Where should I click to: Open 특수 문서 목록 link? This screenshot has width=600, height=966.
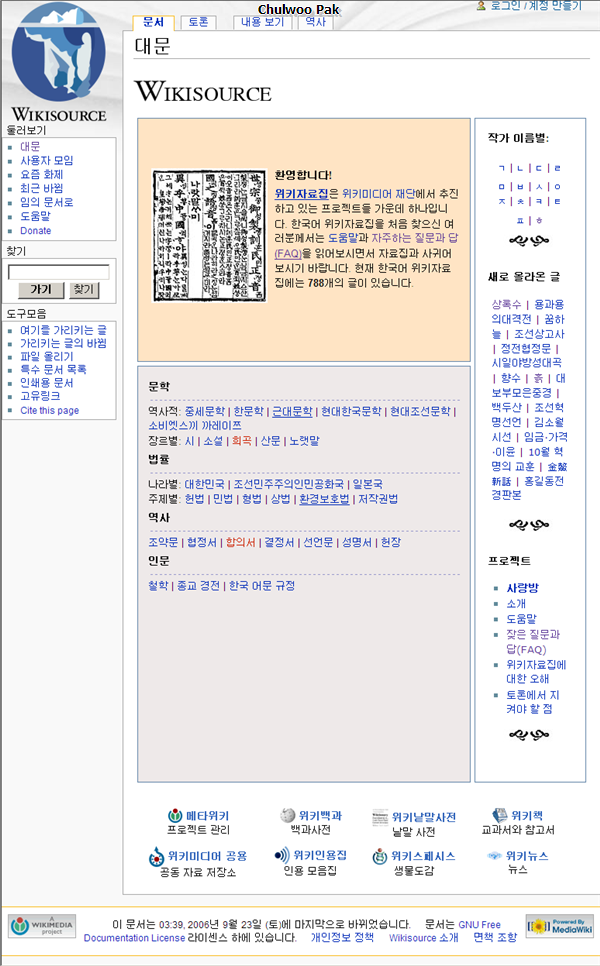[54, 370]
